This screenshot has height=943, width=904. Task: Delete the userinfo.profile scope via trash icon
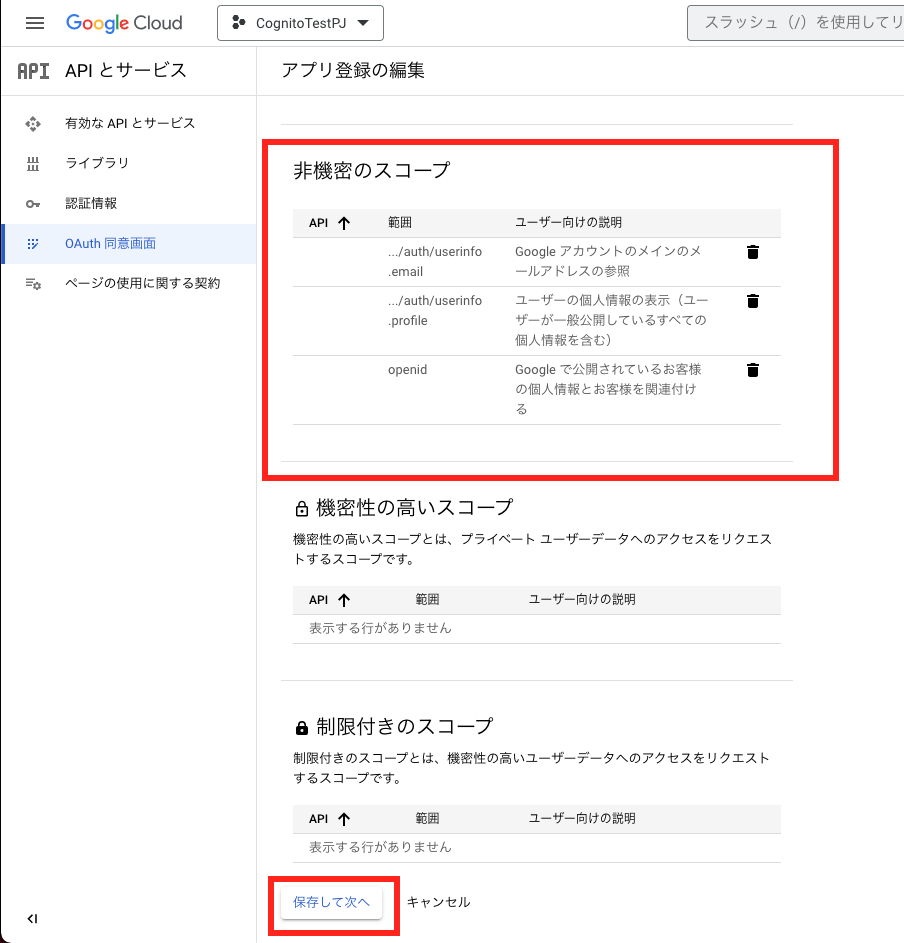coord(752,300)
